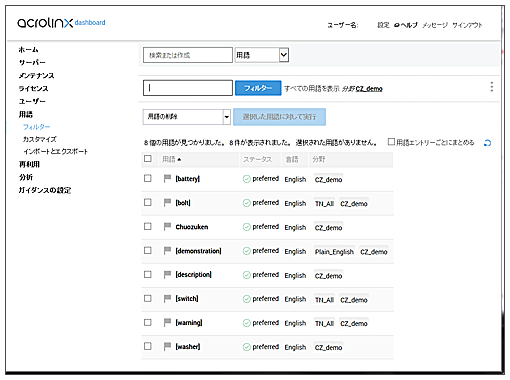Open 設定 in the top bar
This screenshot has width=510, height=380.
point(383,25)
